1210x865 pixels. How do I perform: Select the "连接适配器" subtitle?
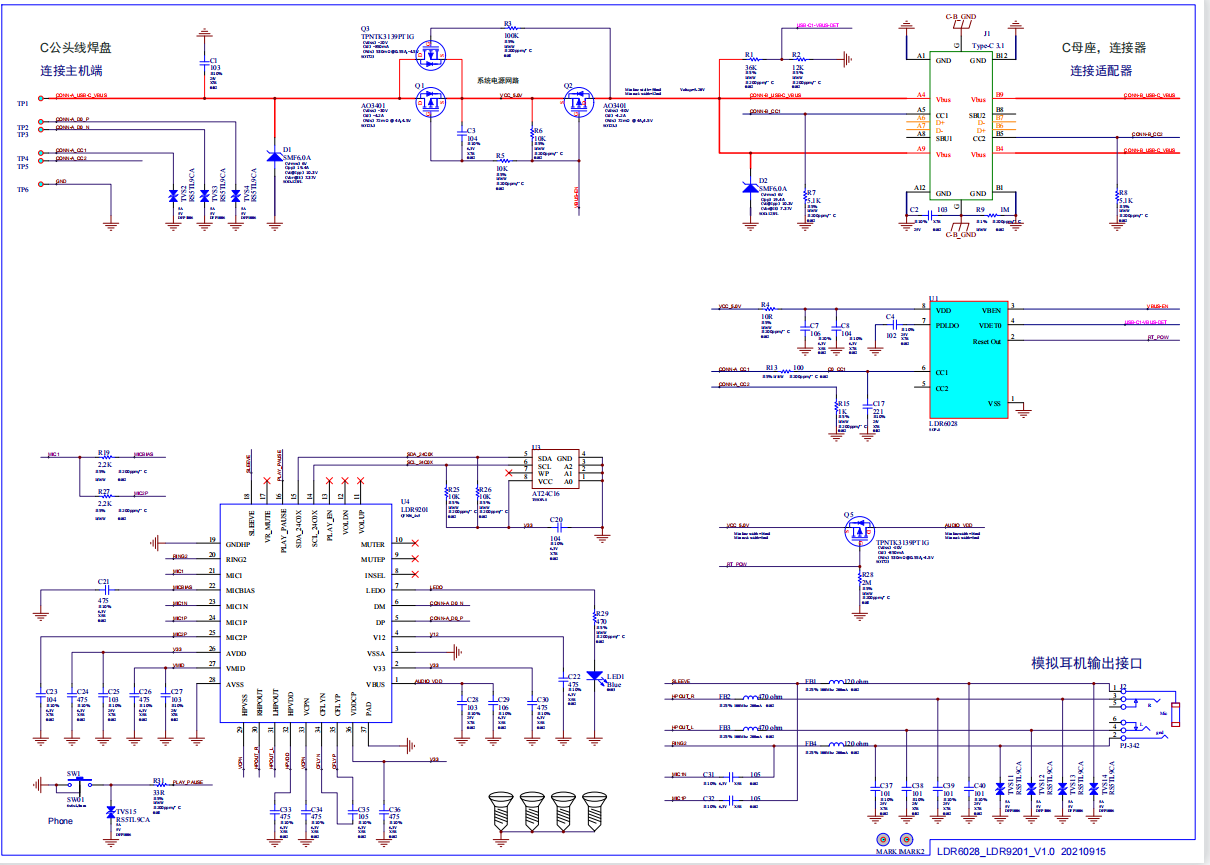click(x=1101, y=71)
